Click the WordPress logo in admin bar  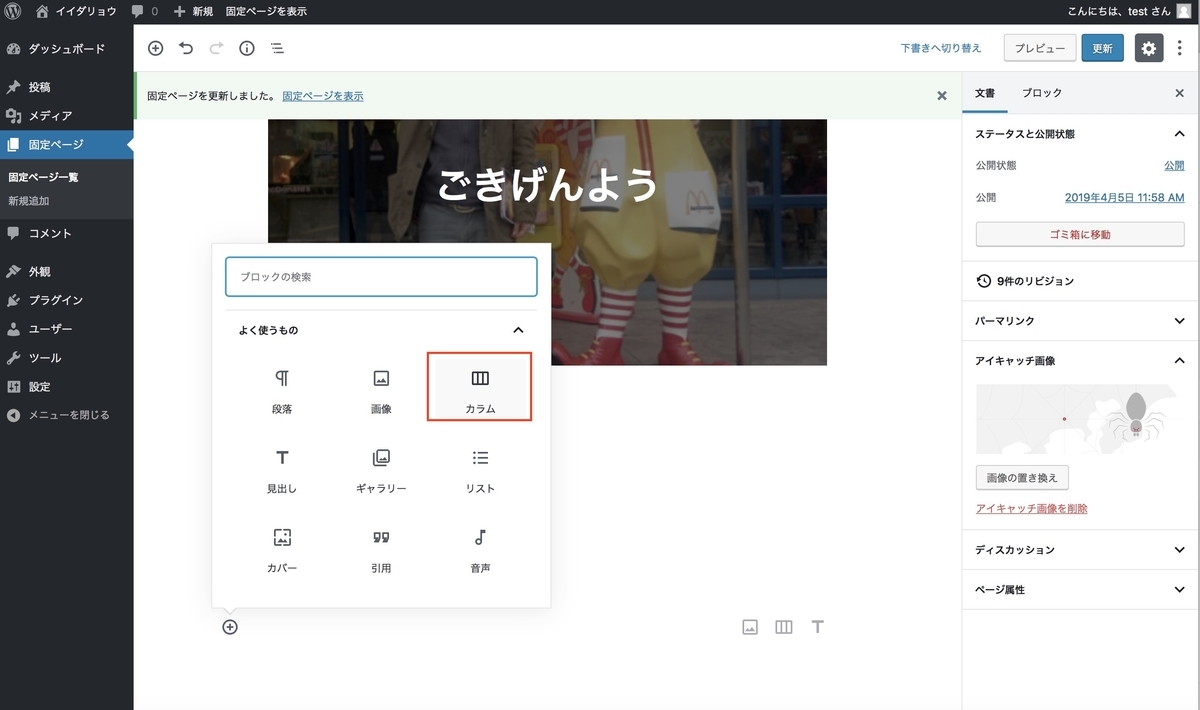coord(13,11)
